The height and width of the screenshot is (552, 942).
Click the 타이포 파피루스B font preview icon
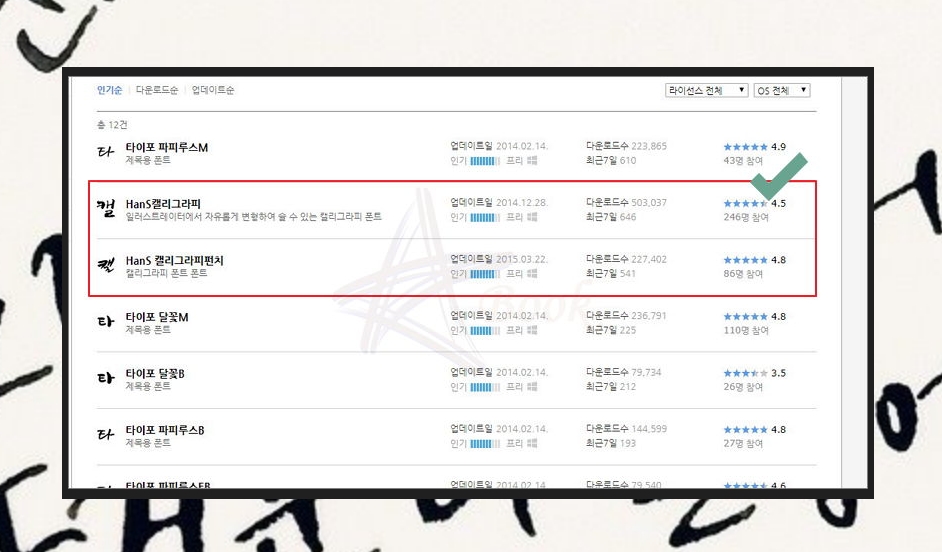[106, 434]
